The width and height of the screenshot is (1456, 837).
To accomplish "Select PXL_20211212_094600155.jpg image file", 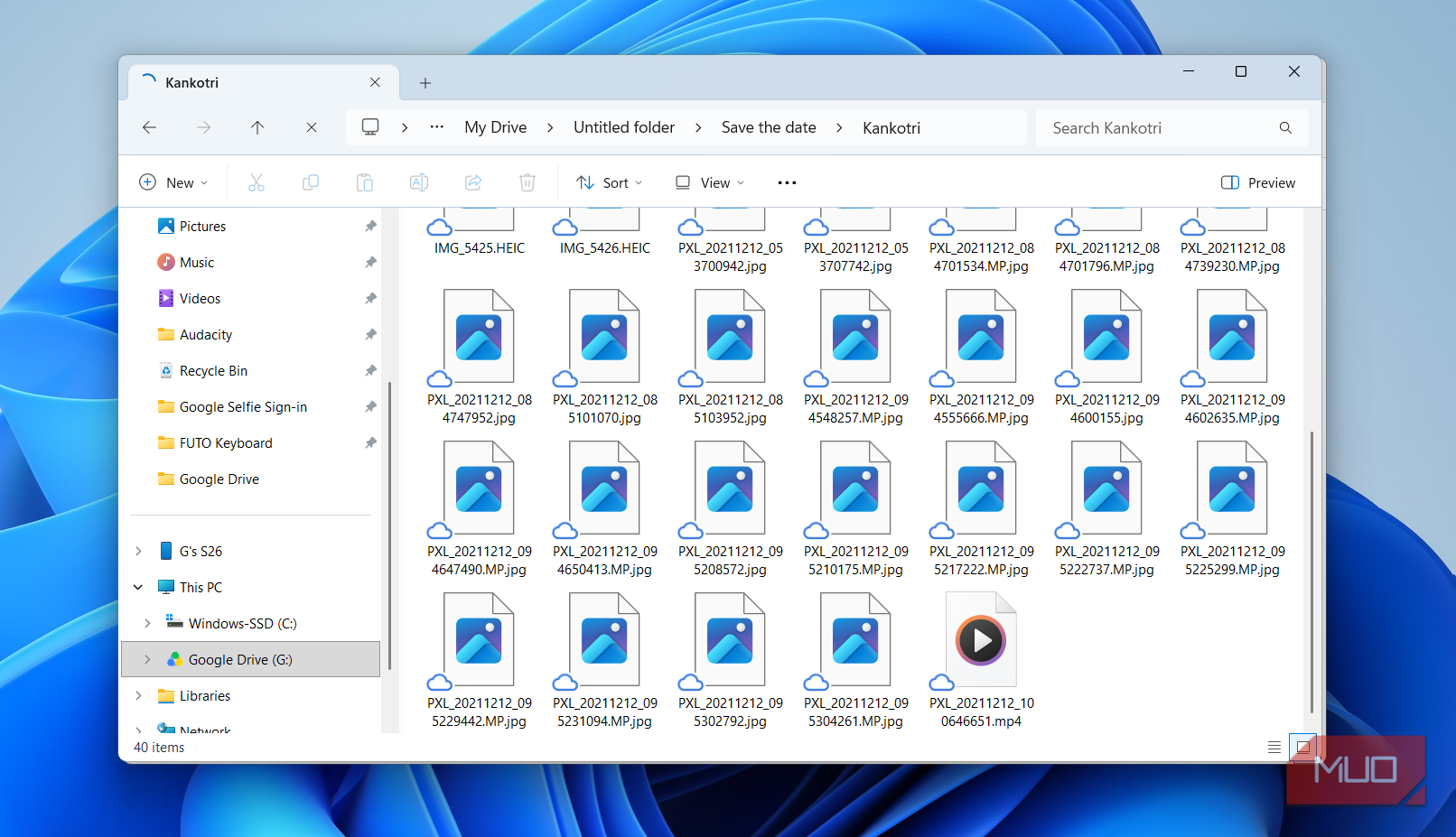I will coord(1106,358).
